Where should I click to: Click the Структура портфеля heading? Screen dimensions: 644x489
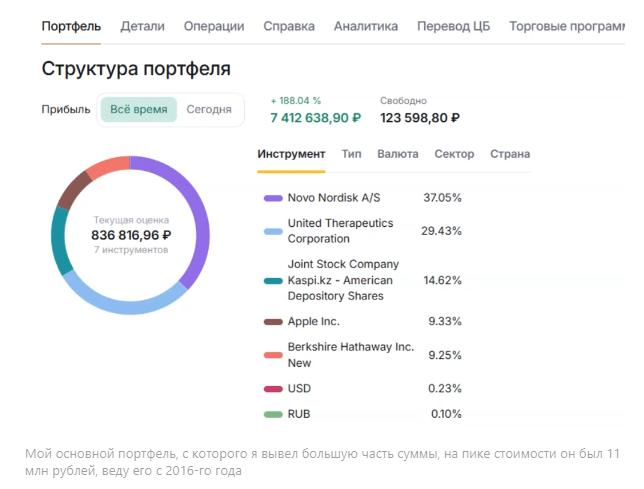pos(136,69)
